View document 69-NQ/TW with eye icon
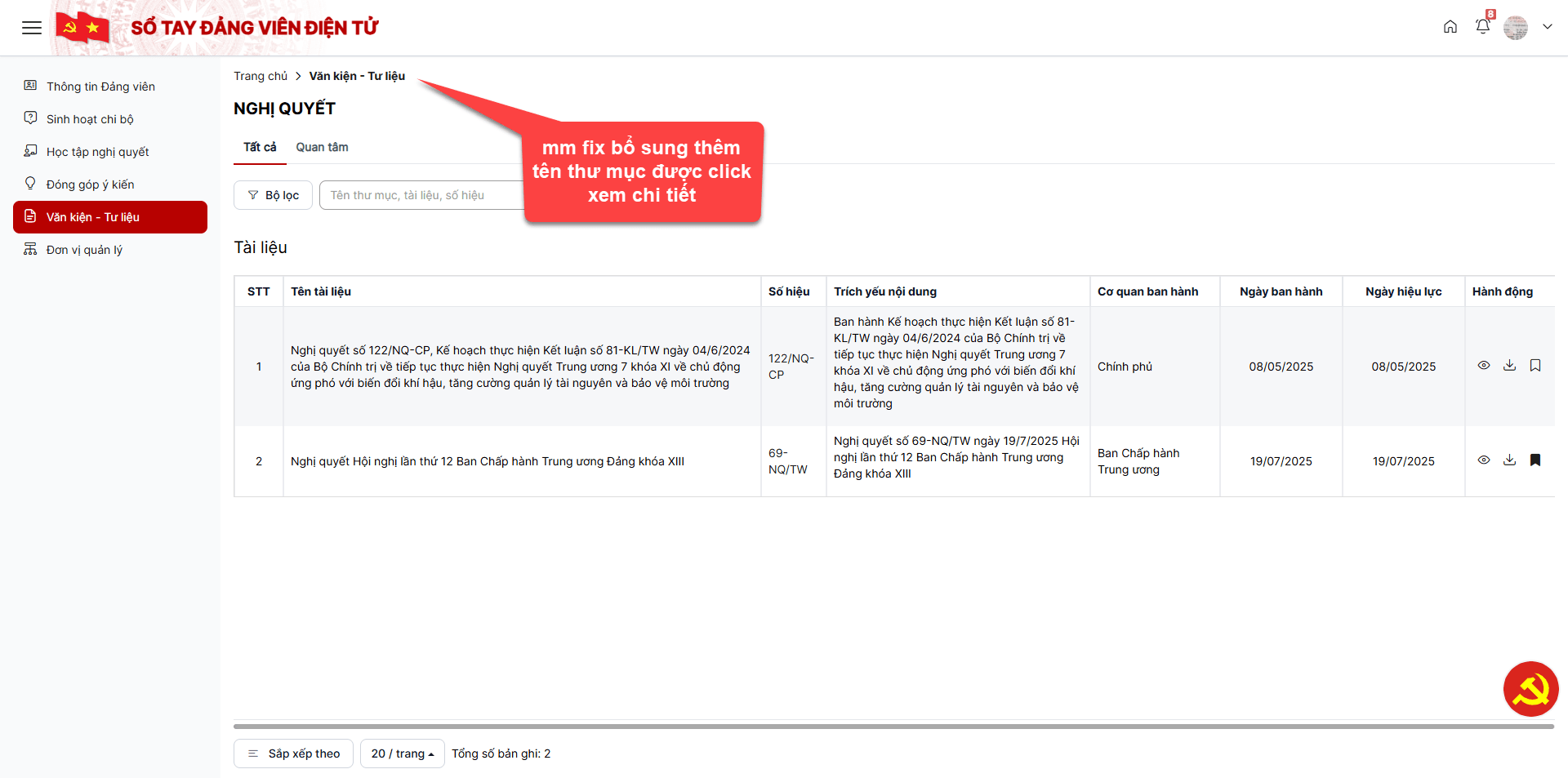The height and width of the screenshot is (778, 1568). (1484, 460)
